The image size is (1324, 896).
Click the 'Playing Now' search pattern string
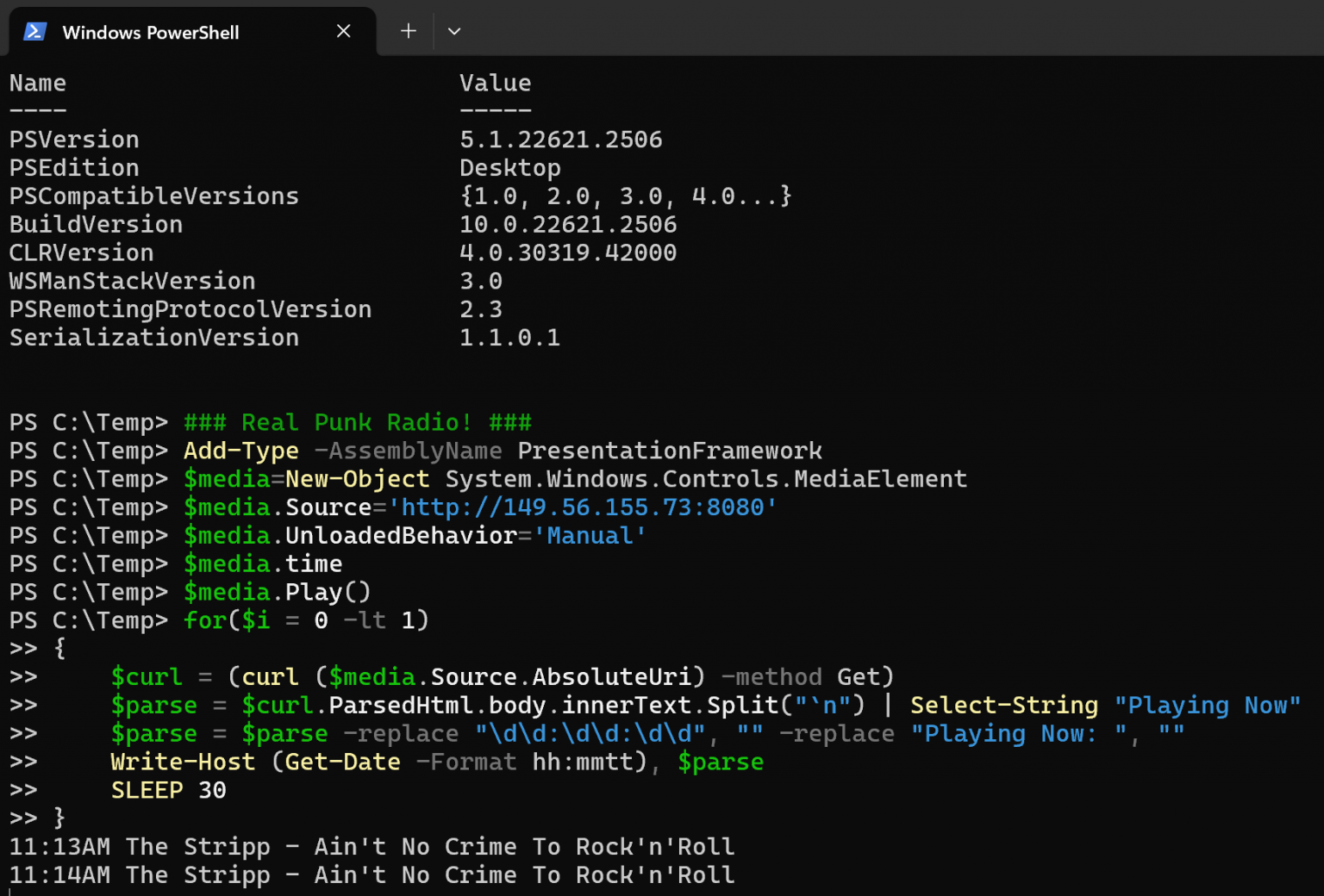(x=1207, y=705)
